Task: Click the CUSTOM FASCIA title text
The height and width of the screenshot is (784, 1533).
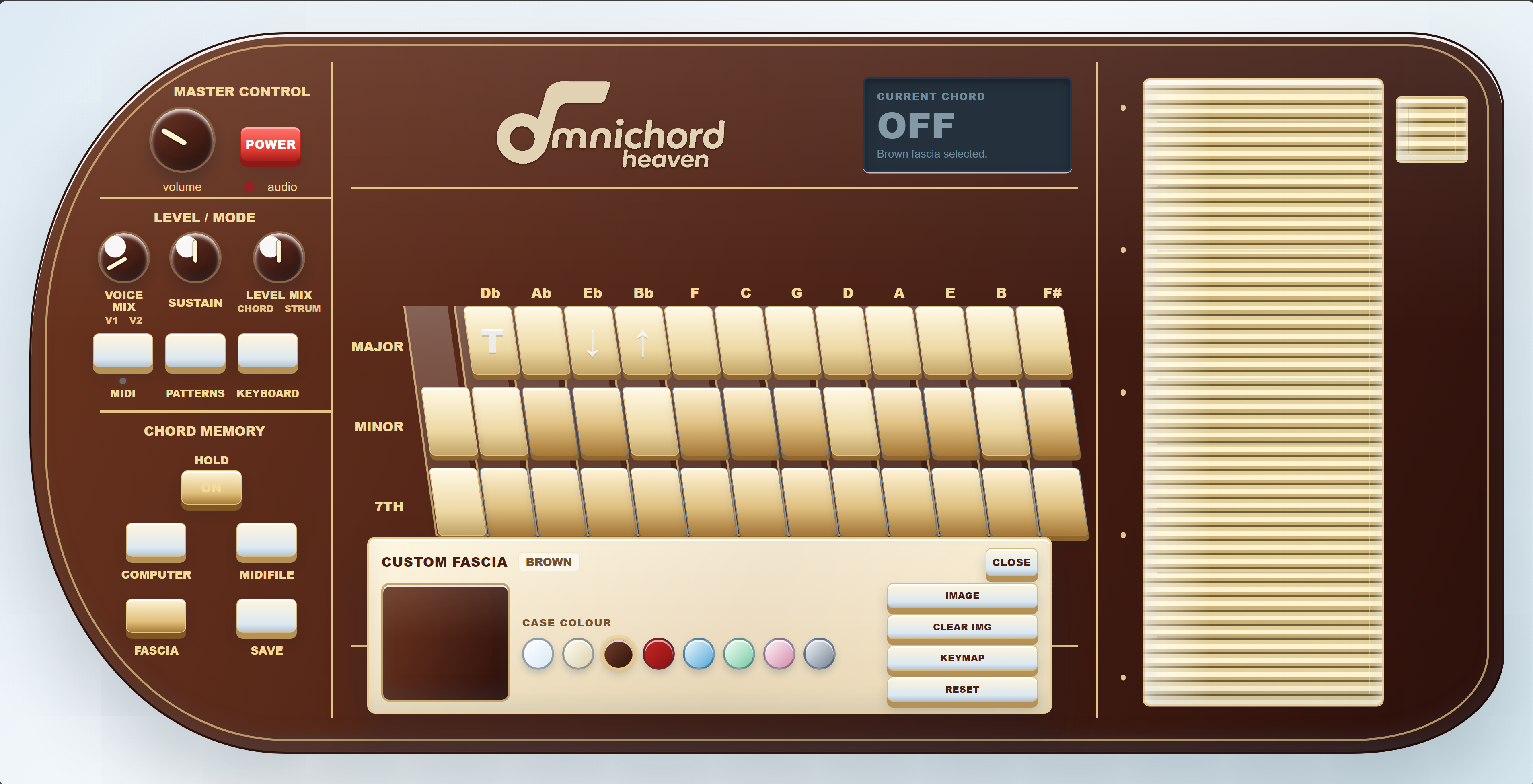Action: (x=444, y=562)
